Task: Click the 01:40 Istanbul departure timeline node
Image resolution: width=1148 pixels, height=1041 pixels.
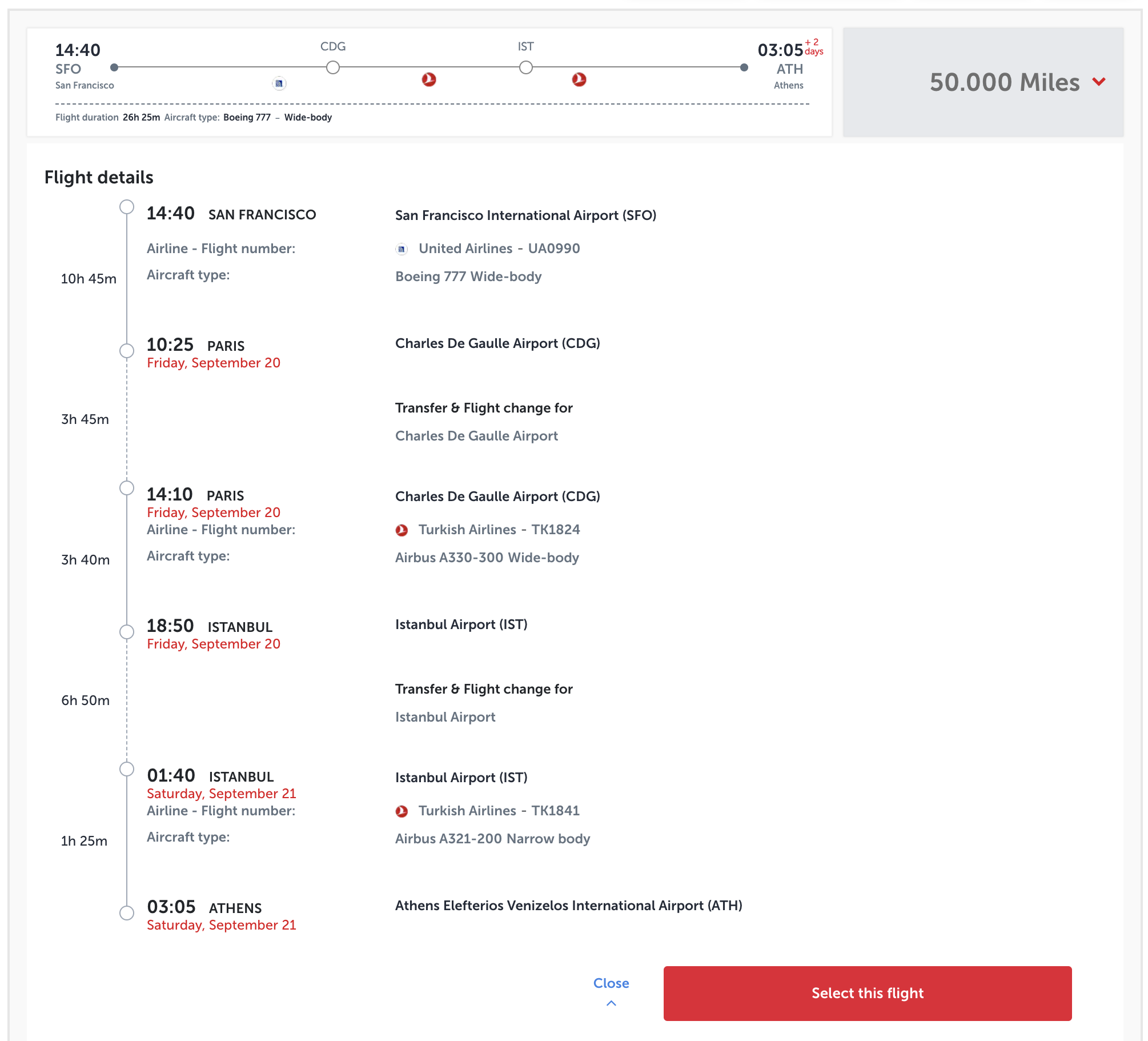Action: 127,769
